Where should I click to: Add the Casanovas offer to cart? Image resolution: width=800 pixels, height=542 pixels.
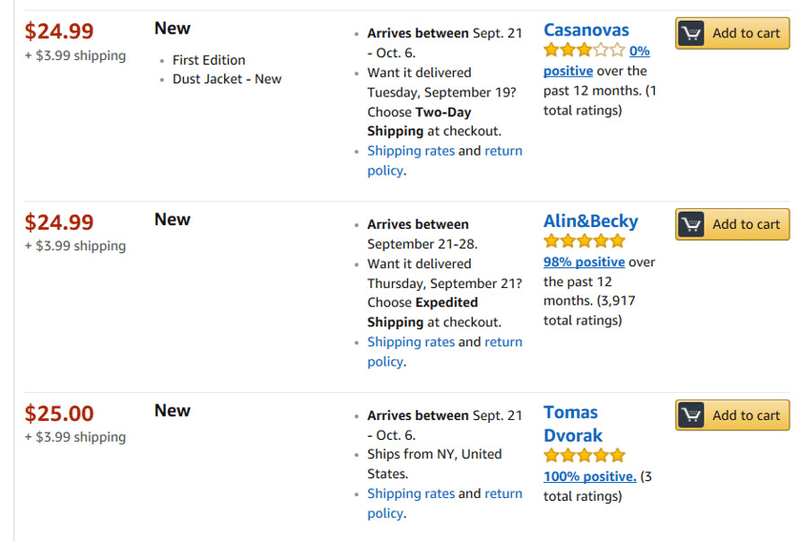click(x=732, y=33)
